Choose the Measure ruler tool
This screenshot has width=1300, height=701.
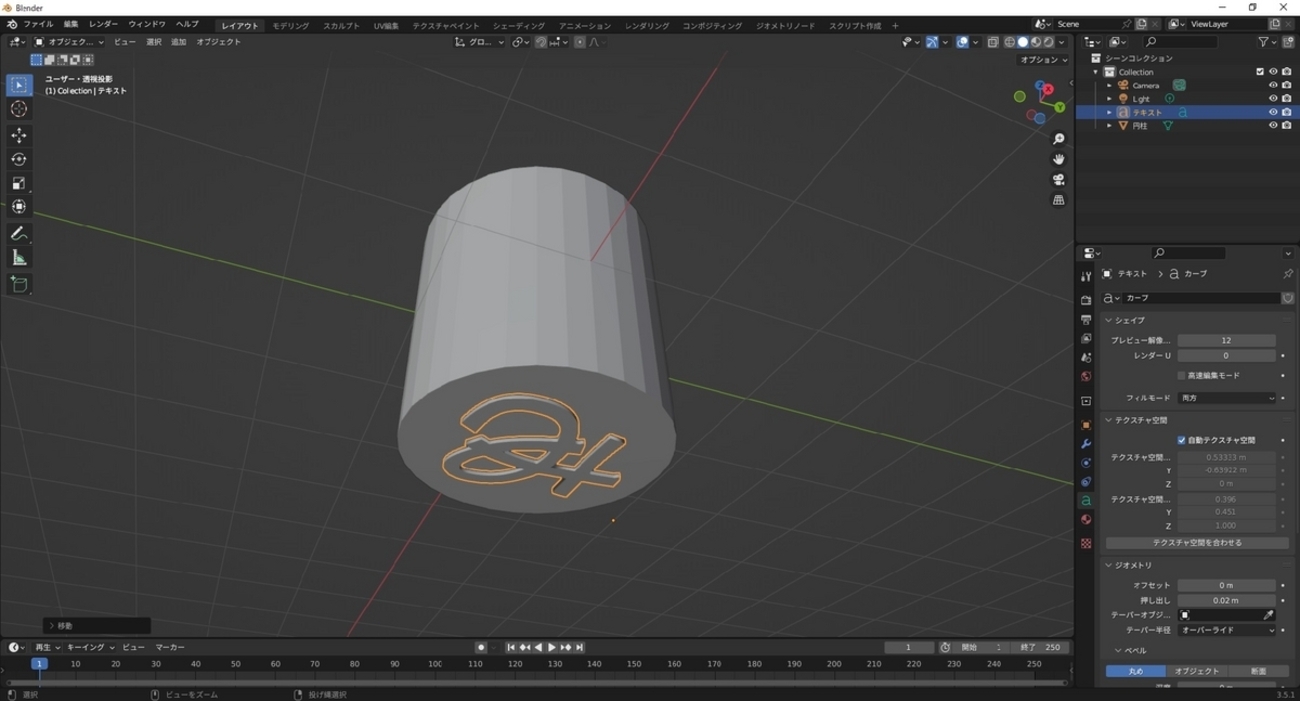tap(19, 258)
